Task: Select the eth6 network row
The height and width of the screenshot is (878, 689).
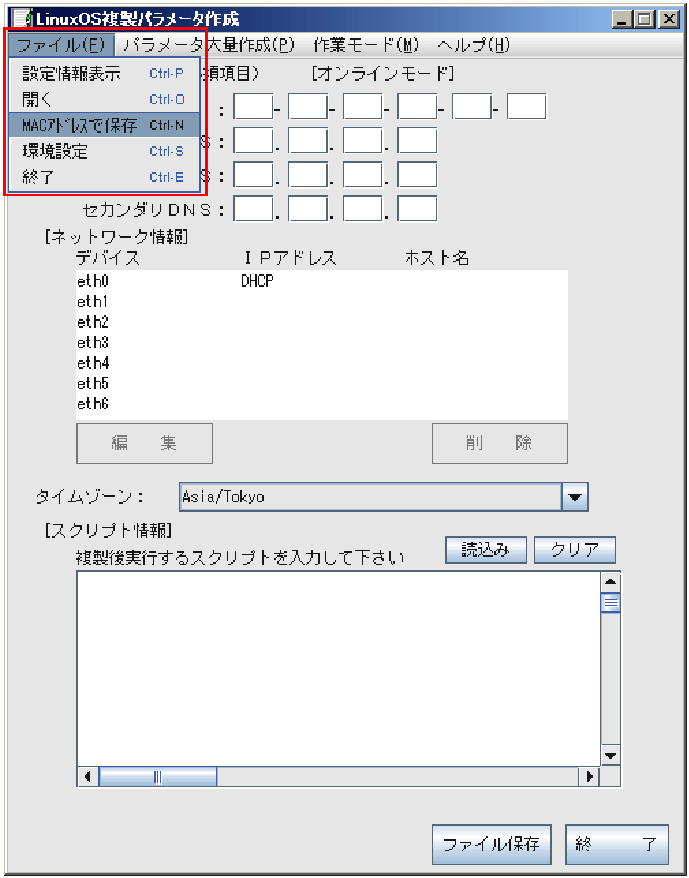Action: click(322, 403)
